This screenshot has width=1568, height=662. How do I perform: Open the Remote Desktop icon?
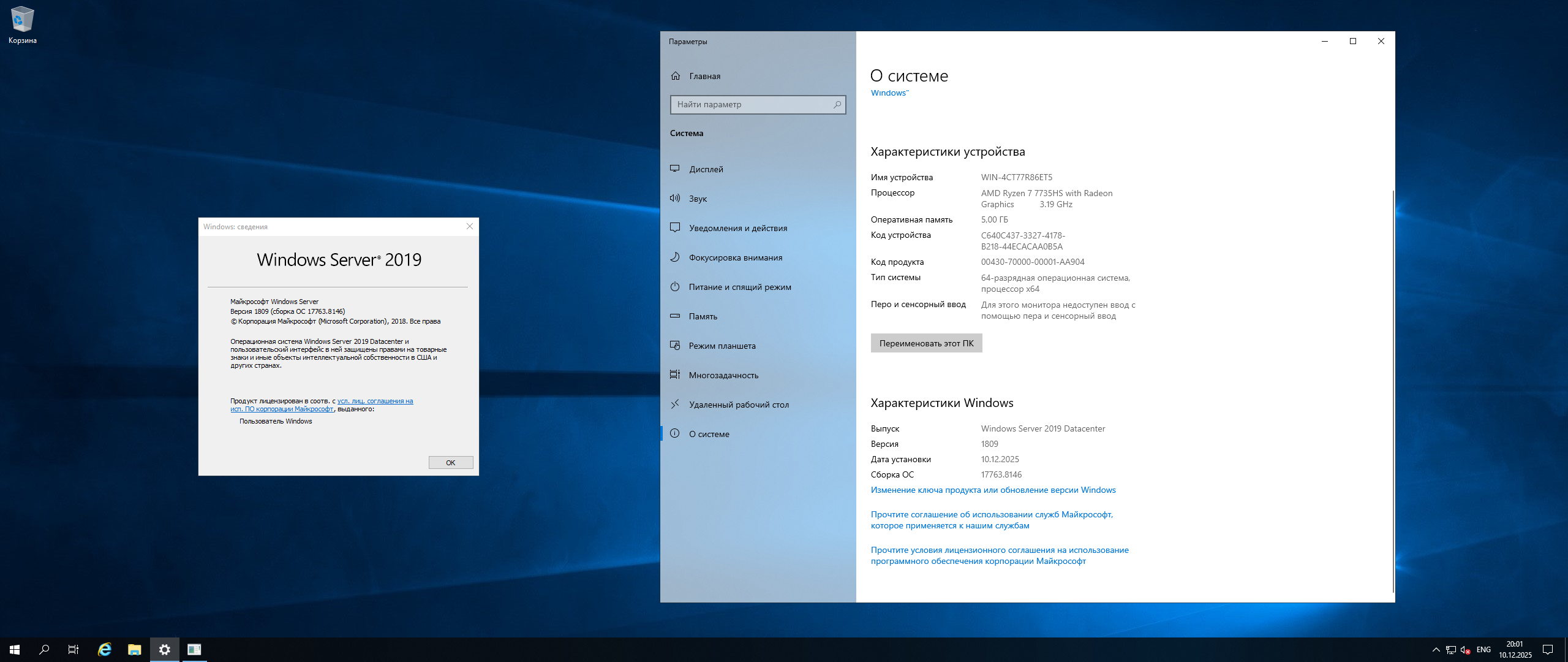tap(675, 404)
